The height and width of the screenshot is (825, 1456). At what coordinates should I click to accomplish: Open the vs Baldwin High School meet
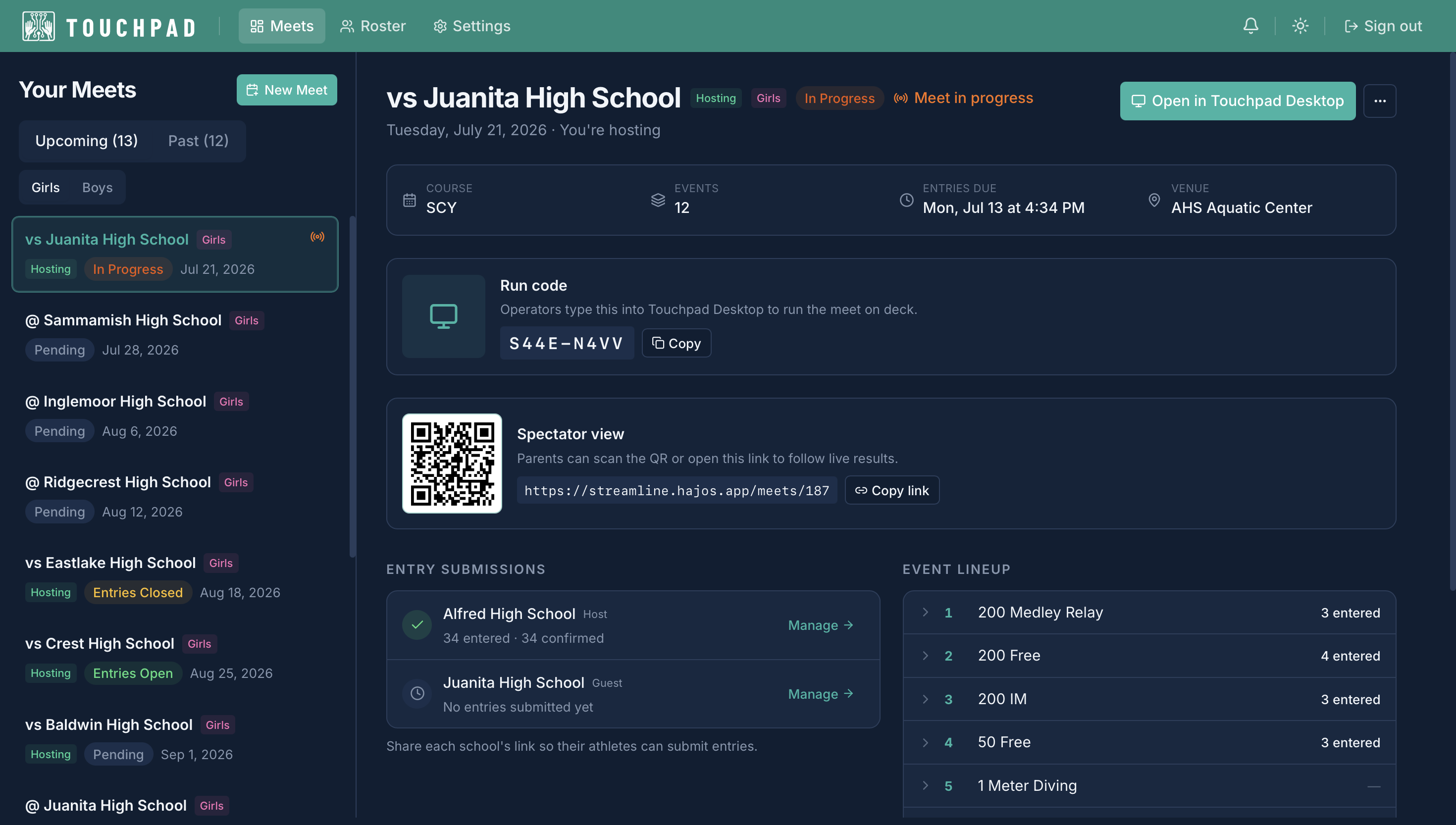(x=175, y=739)
